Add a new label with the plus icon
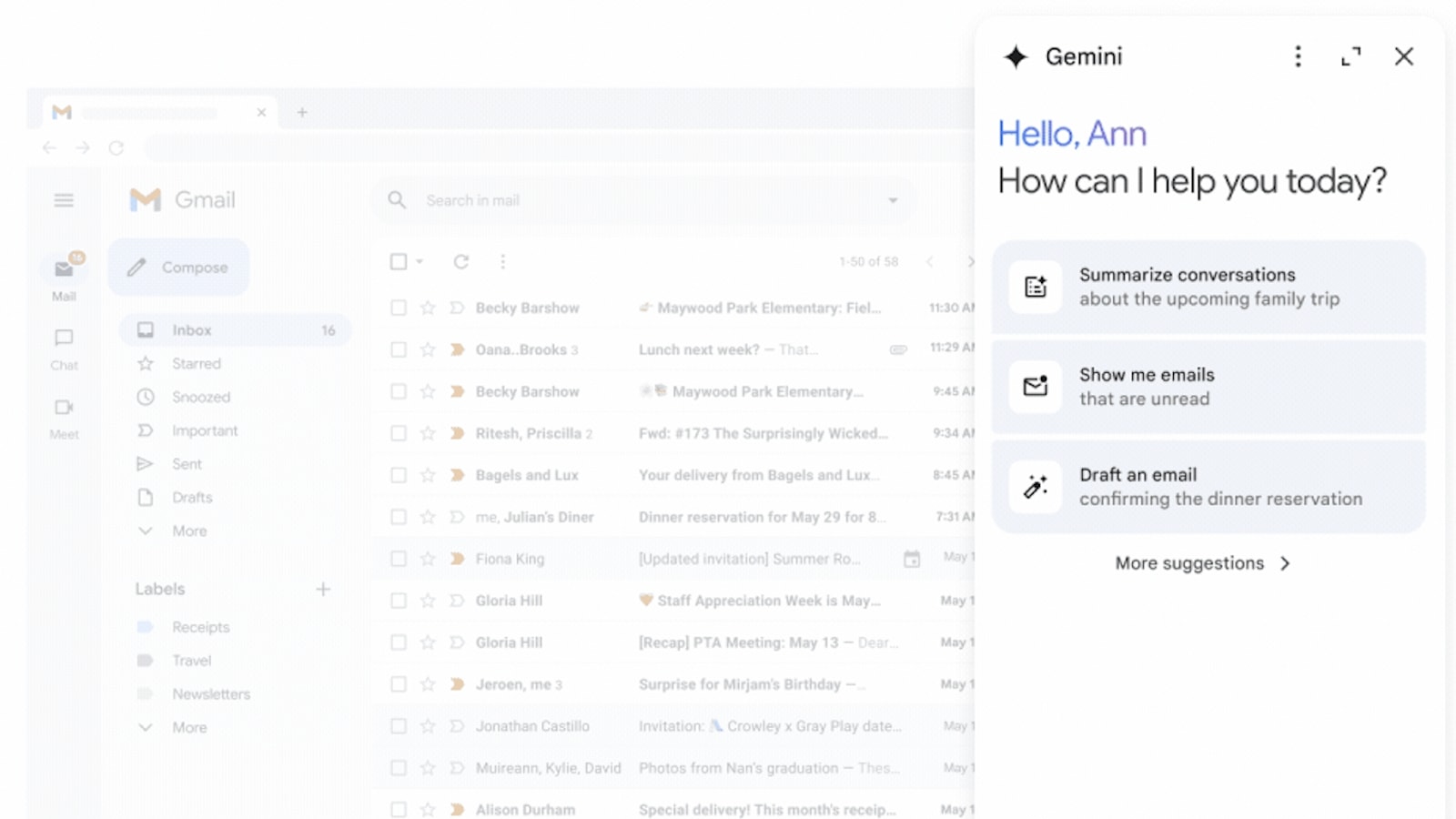Image resolution: width=1456 pixels, height=819 pixels. click(x=324, y=590)
